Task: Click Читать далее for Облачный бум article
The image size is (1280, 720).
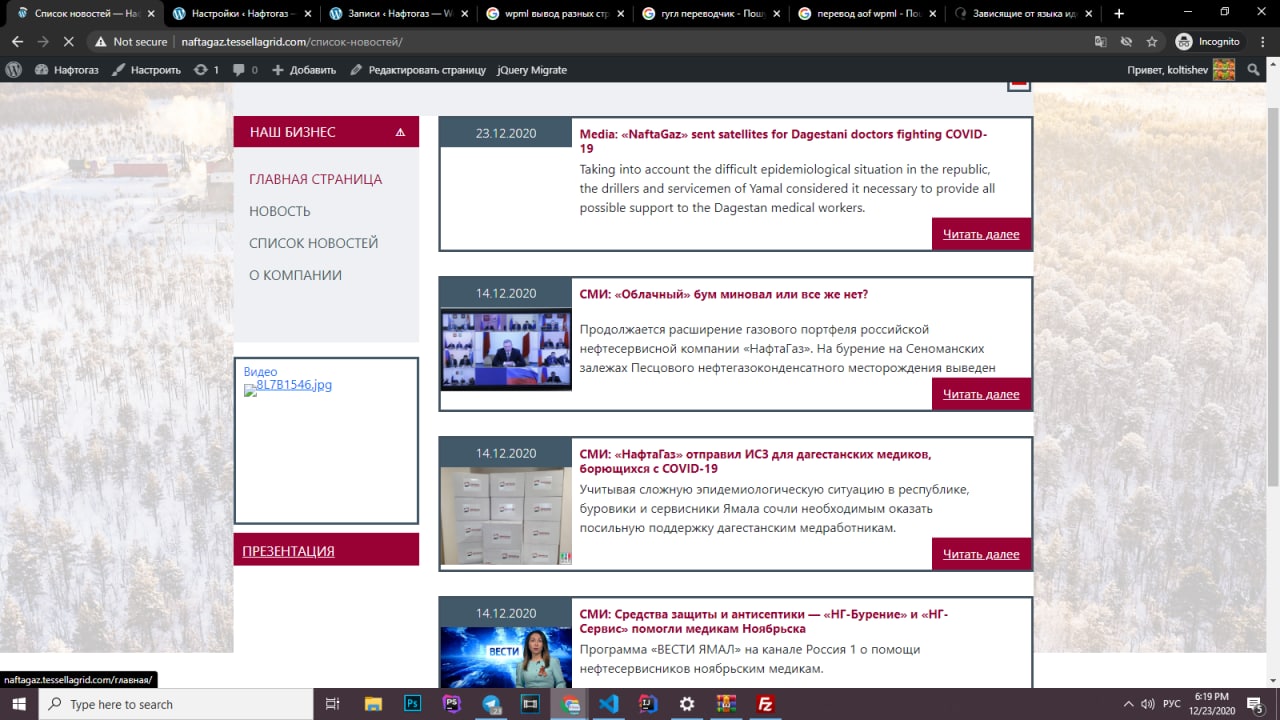Action: point(981,394)
